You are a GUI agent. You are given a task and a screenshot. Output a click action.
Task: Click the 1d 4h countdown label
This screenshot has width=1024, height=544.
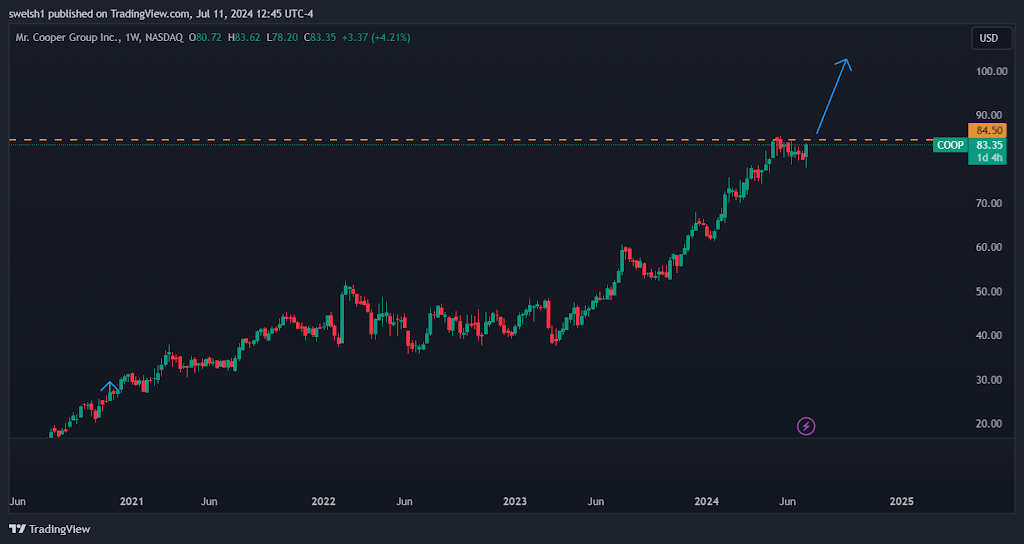tap(987, 158)
